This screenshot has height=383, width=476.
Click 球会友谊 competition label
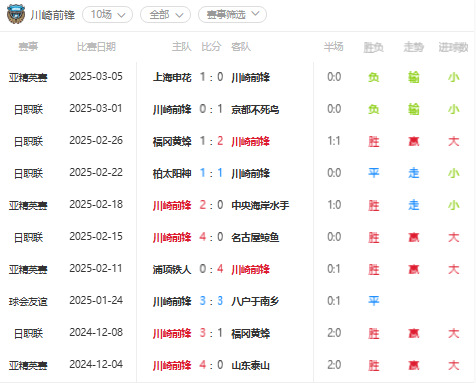click(x=28, y=302)
